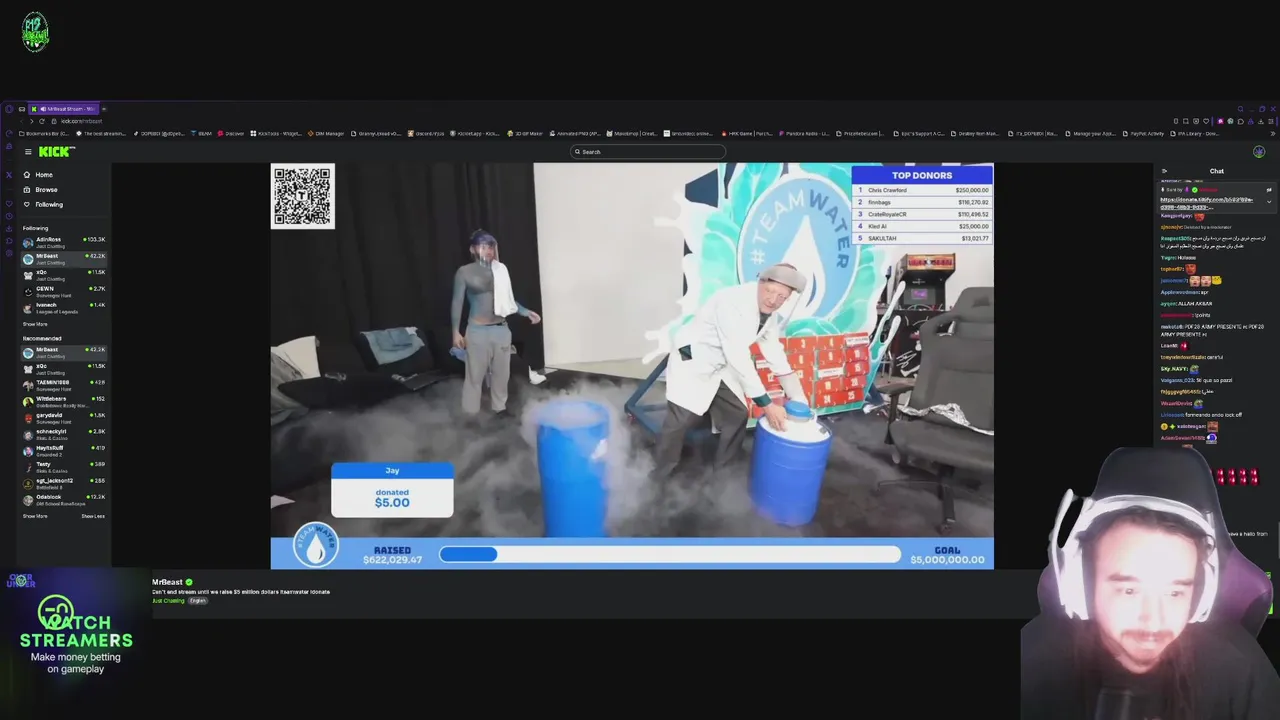The height and width of the screenshot is (720, 1280).
Task: Open schnackyirl channel in Recommended
Action: [64, 434]
